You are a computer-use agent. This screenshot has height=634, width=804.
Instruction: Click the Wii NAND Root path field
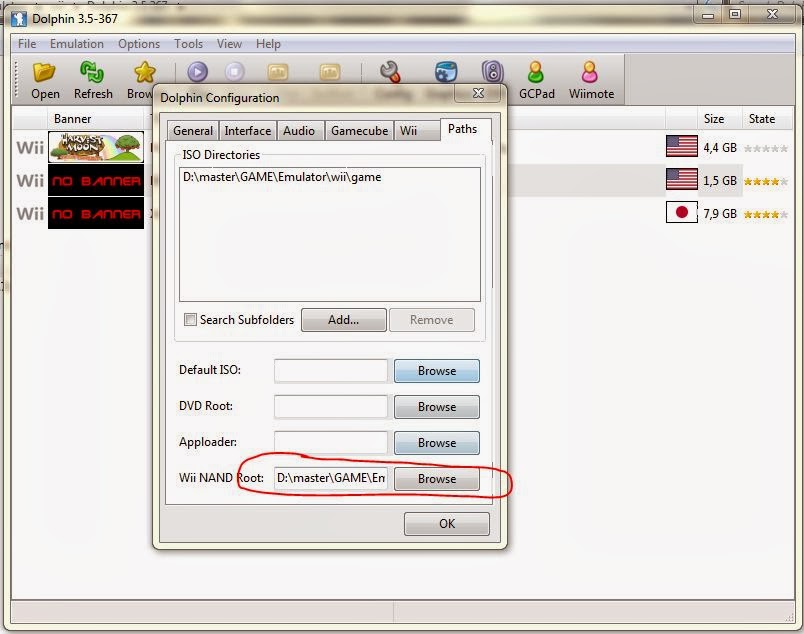click(x=331, y=479)
